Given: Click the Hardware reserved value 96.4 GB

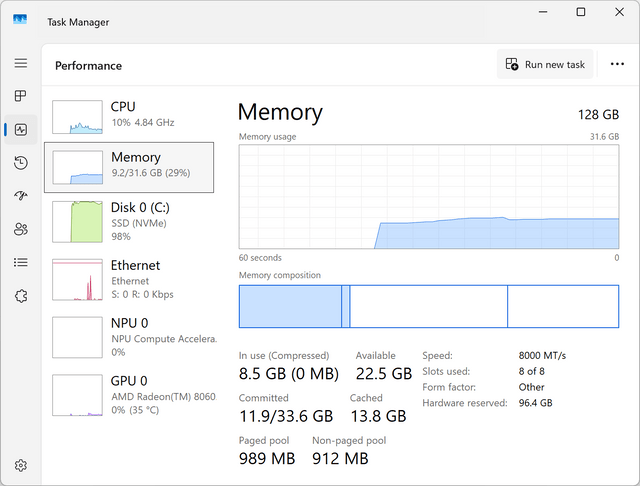Looking at the screenshot, I should pos(535,403).
